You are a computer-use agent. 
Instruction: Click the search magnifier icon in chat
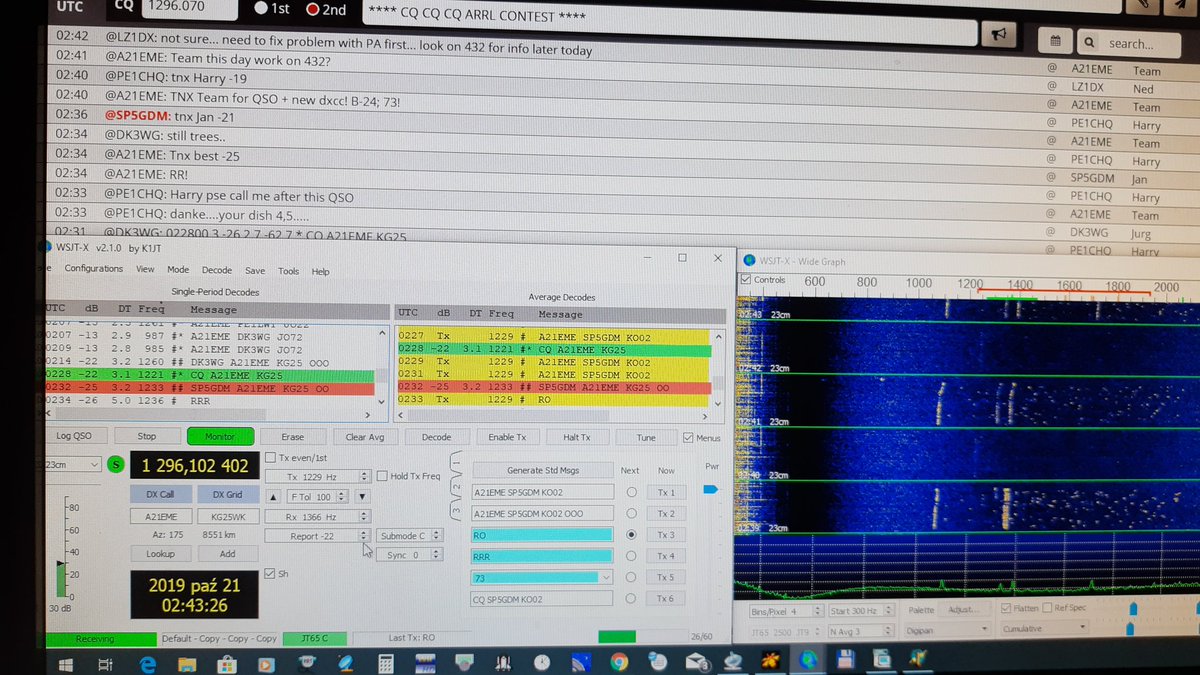(x=1089, y=43)
